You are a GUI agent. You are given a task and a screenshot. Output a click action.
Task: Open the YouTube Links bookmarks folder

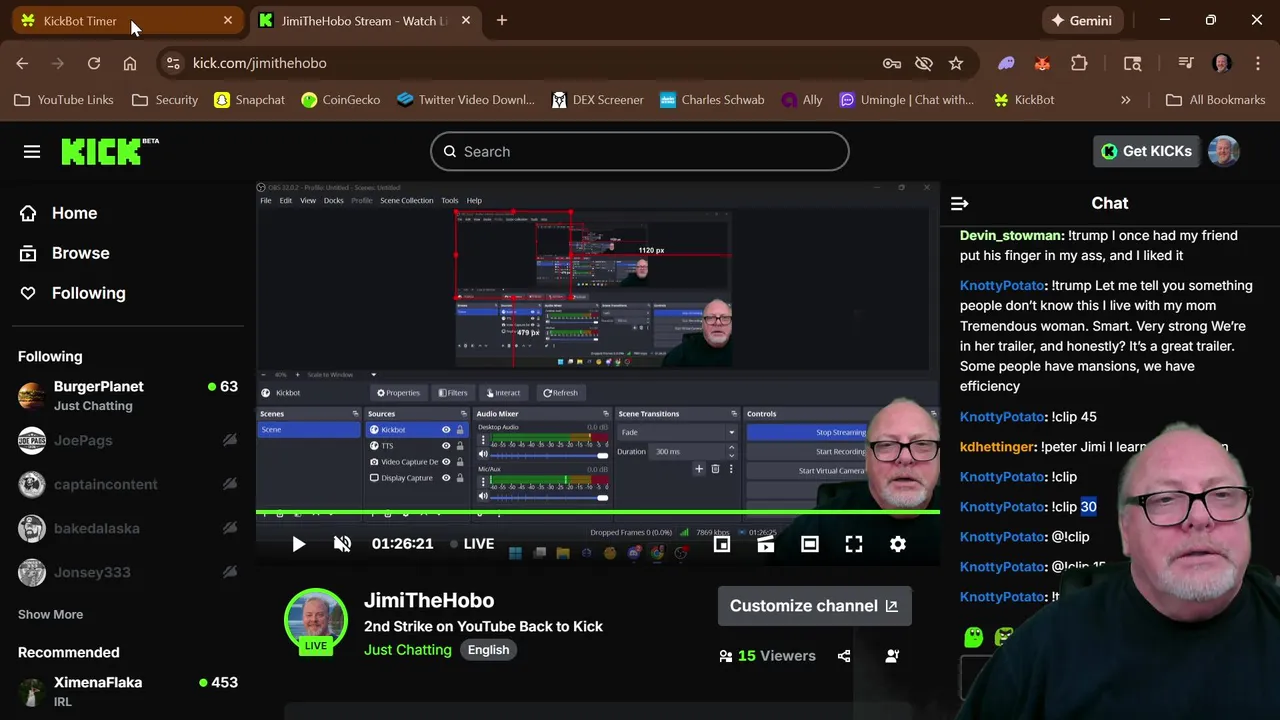tap(65, 100)
